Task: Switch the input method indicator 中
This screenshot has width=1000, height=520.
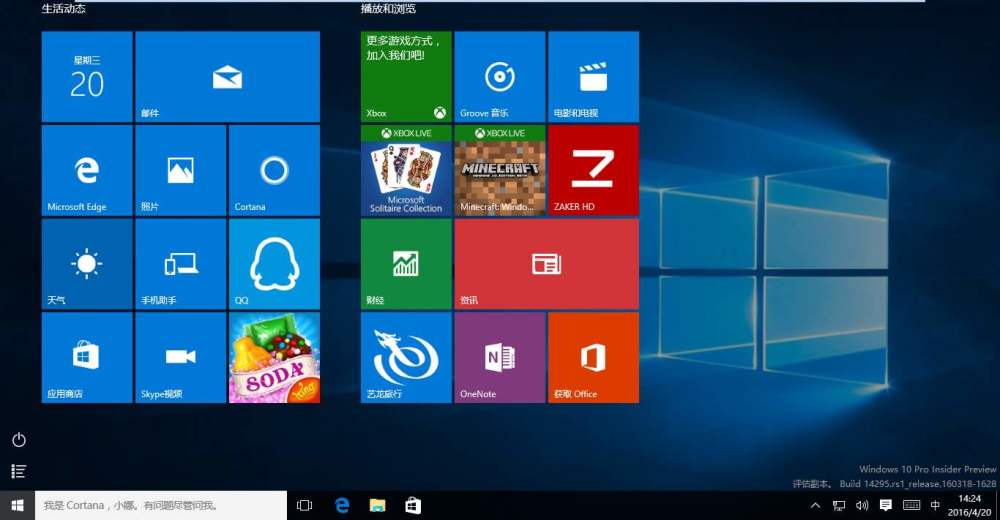Action: point(935,505)
